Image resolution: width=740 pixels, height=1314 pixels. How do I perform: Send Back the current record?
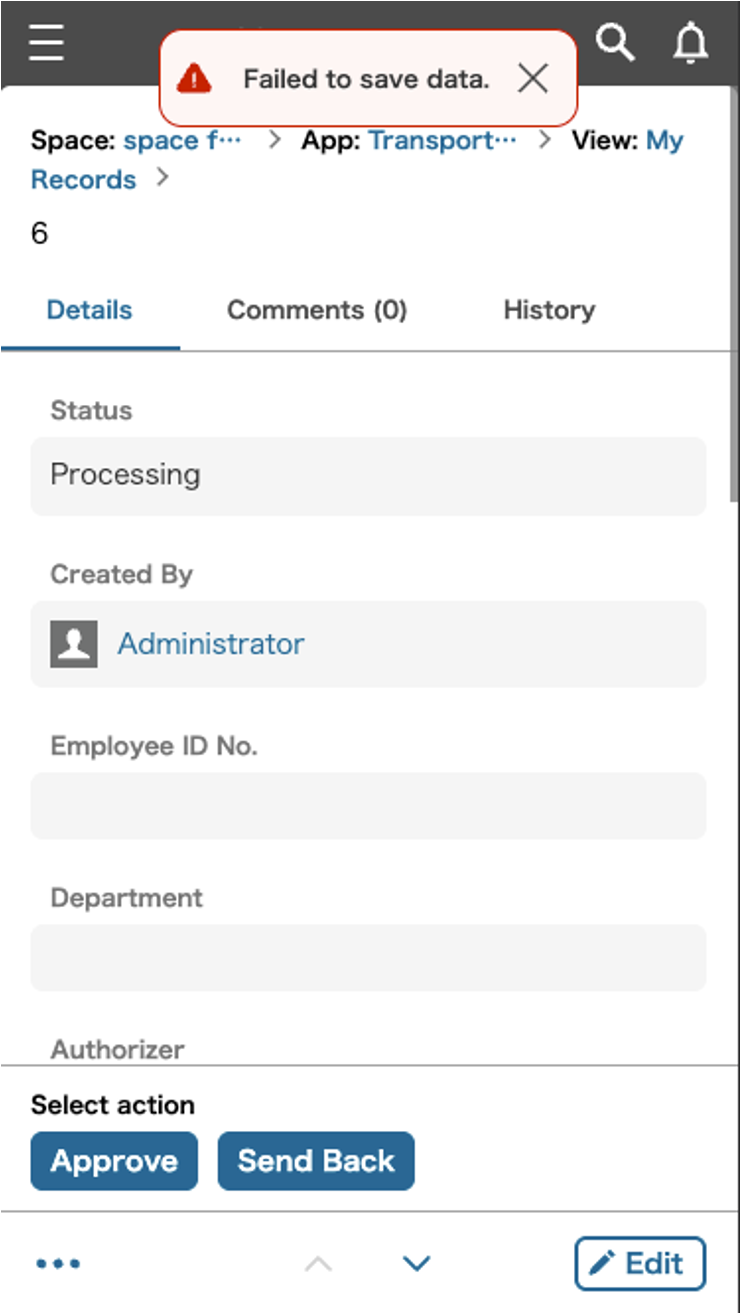pos(316,1161)
